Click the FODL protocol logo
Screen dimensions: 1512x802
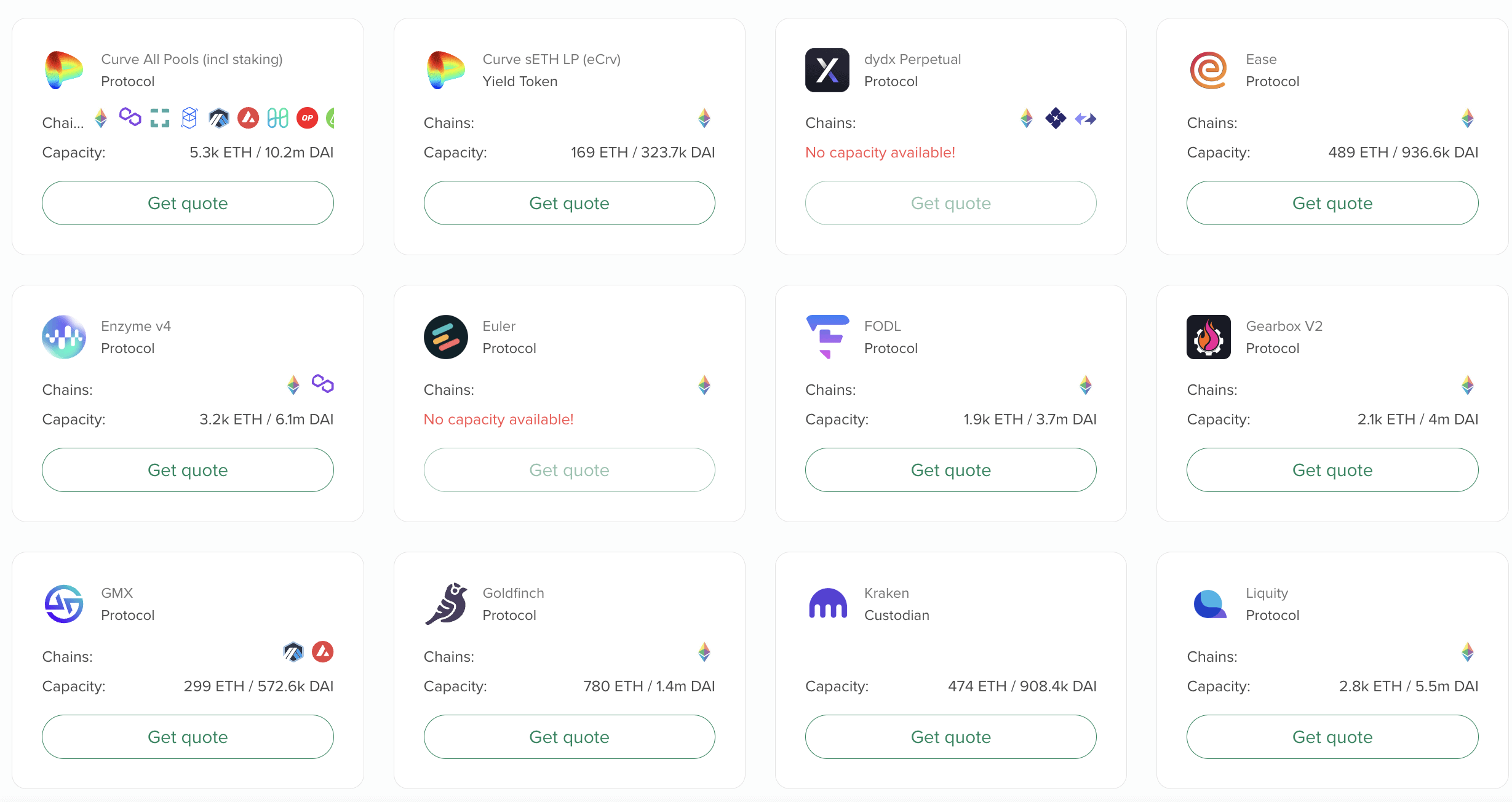(827, 336)
